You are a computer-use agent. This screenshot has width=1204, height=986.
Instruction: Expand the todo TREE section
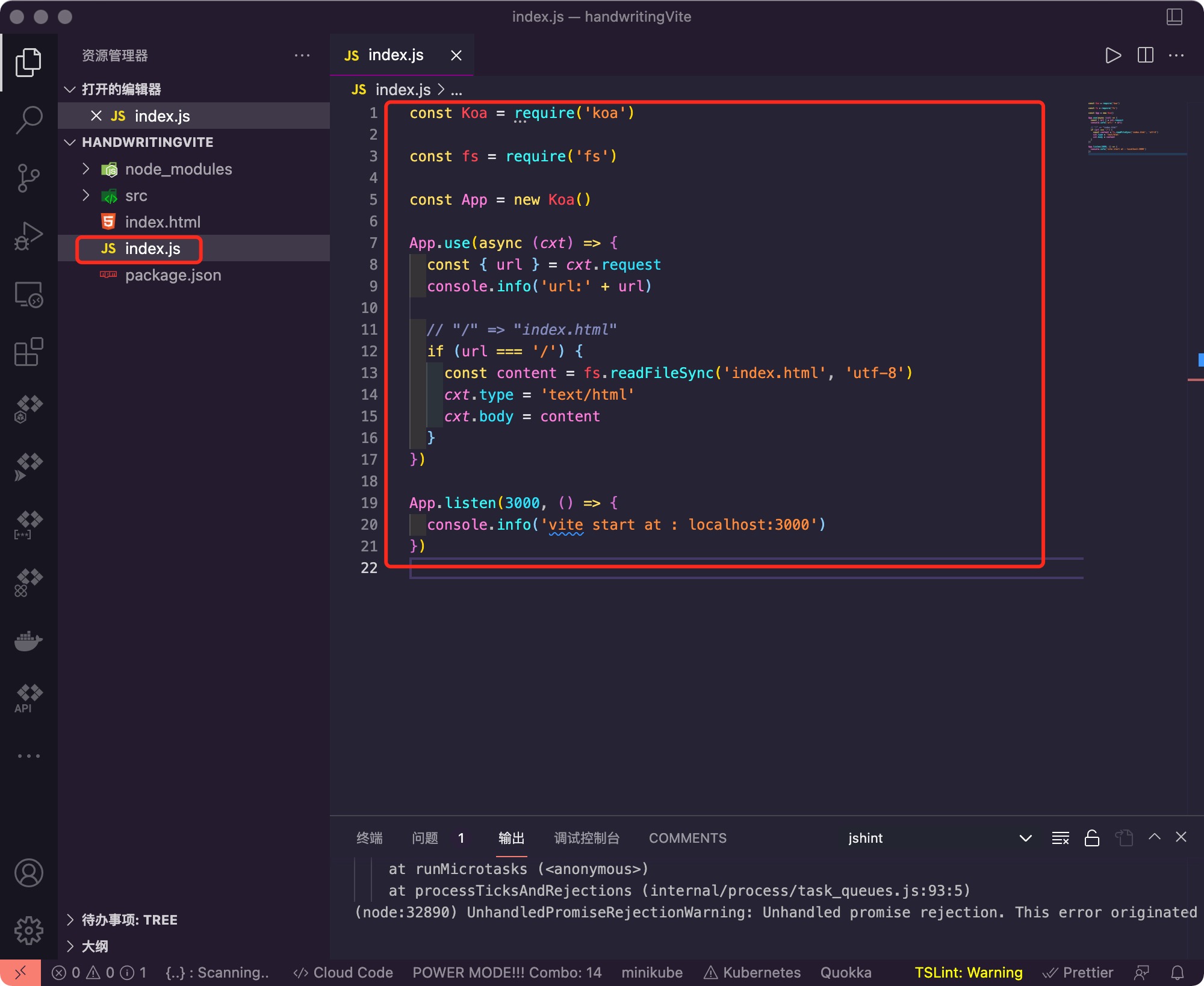pyautogui.click(x=70, y=920)
